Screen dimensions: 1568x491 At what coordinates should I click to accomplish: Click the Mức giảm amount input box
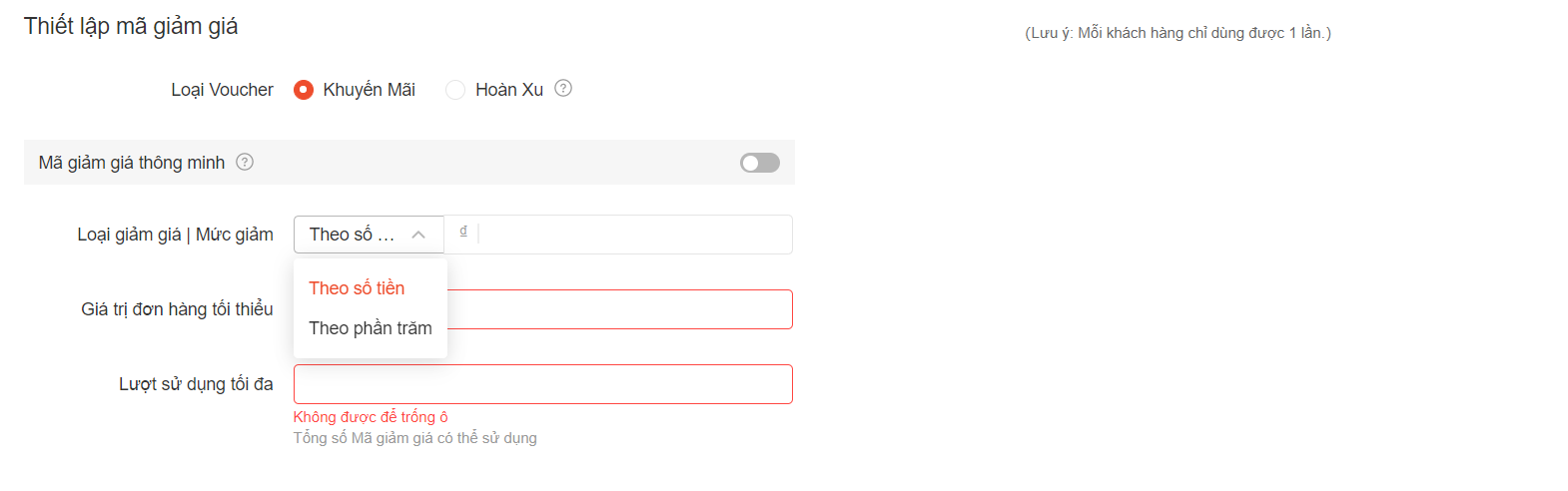(x=634, y=235)
